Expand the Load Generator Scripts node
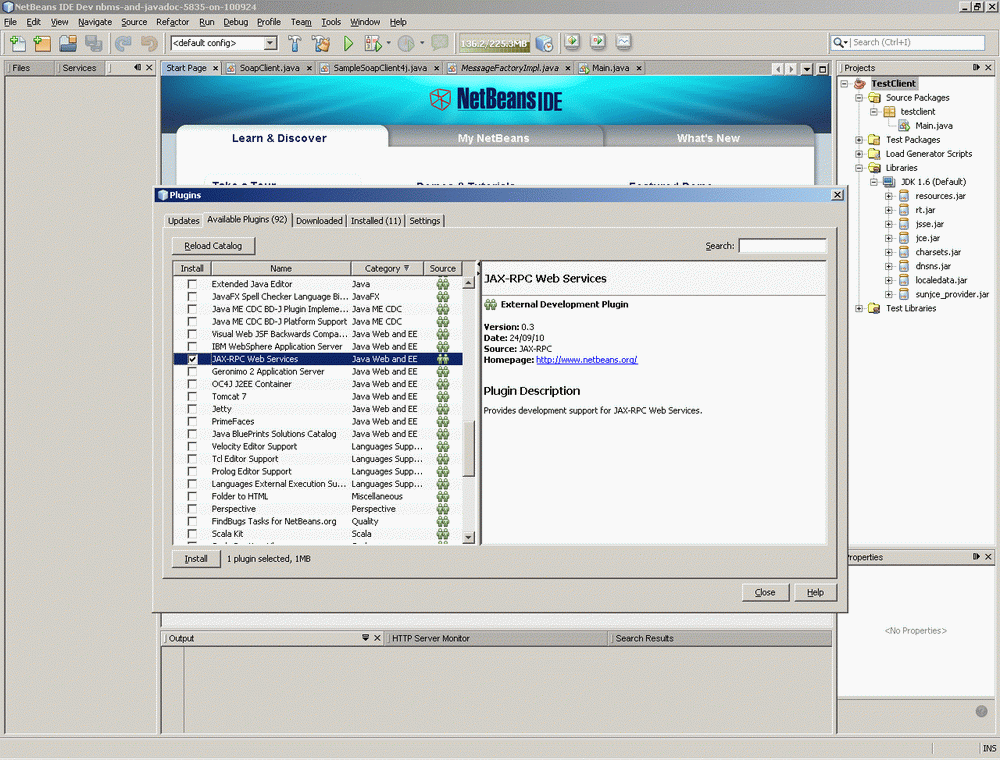 tap(859, 154)
